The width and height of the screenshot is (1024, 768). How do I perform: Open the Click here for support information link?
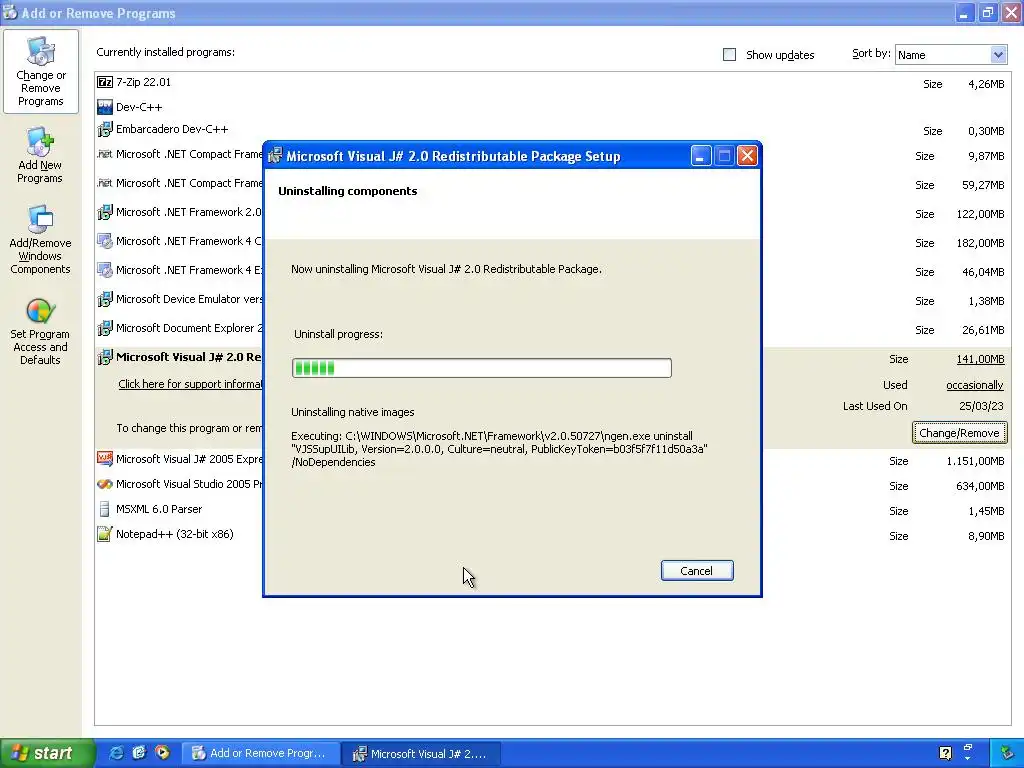[190, 384]
